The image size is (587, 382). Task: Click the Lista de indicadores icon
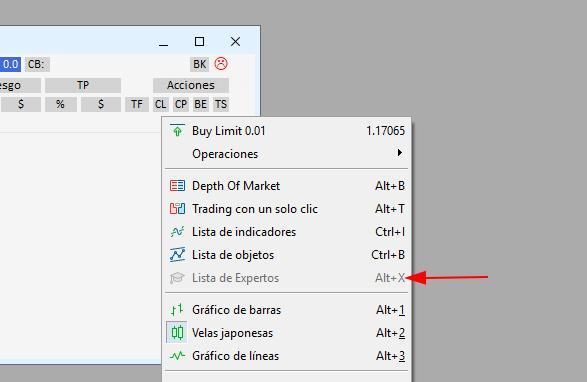tap(177, 231)
